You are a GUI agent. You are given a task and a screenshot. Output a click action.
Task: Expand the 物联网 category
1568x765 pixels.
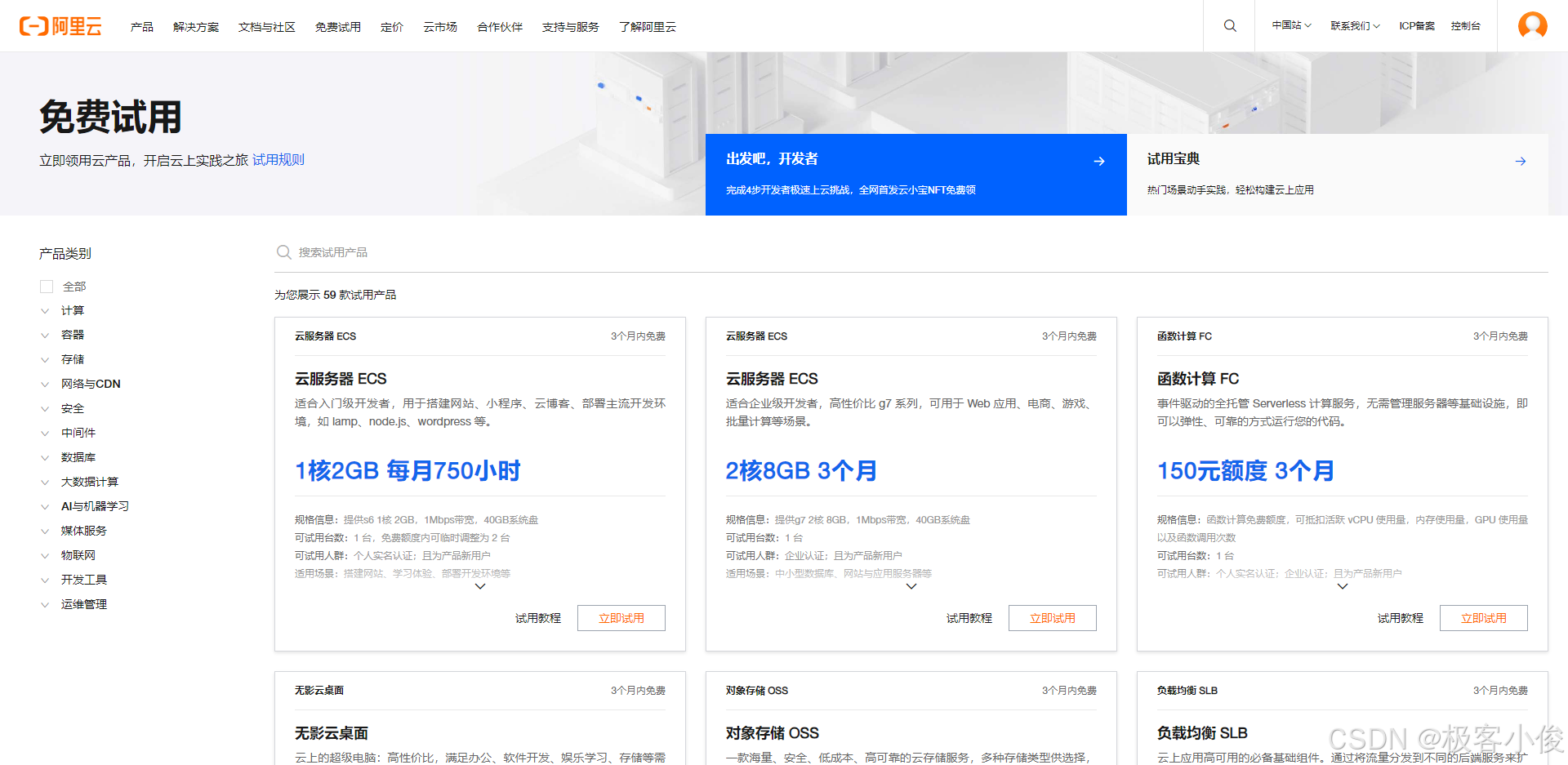[x=45, y=556]
